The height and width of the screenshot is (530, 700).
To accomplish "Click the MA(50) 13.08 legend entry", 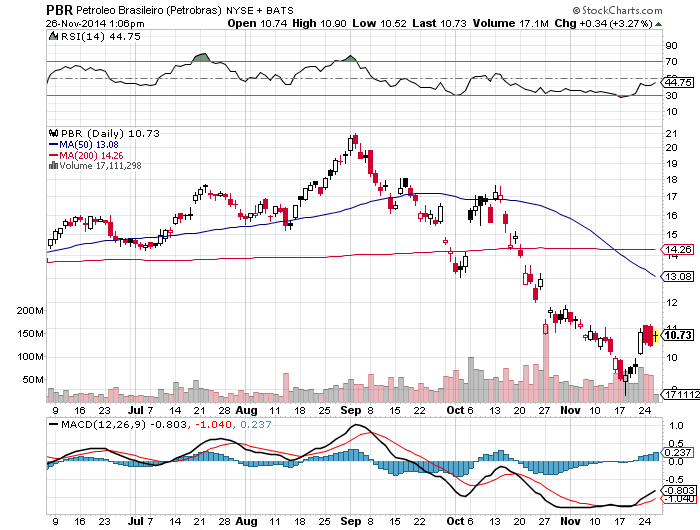I will pyautogui.click(x=83, y=145).
